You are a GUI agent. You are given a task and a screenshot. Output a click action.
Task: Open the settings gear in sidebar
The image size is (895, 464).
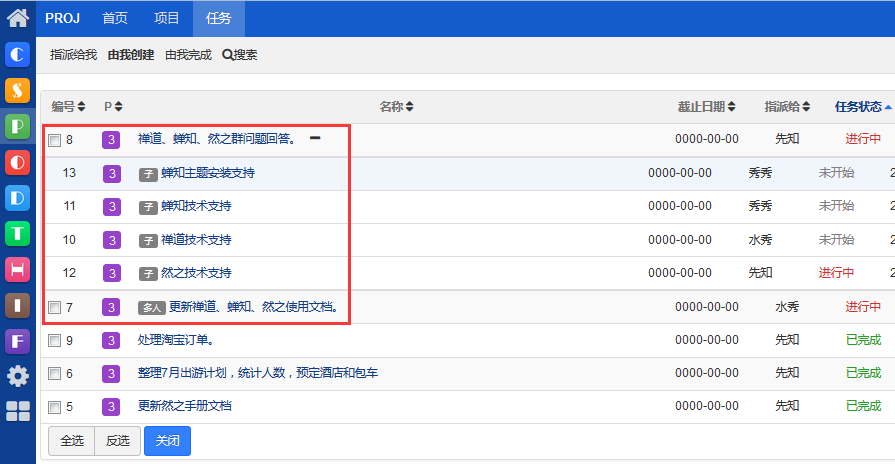click(x=18, y=376)
